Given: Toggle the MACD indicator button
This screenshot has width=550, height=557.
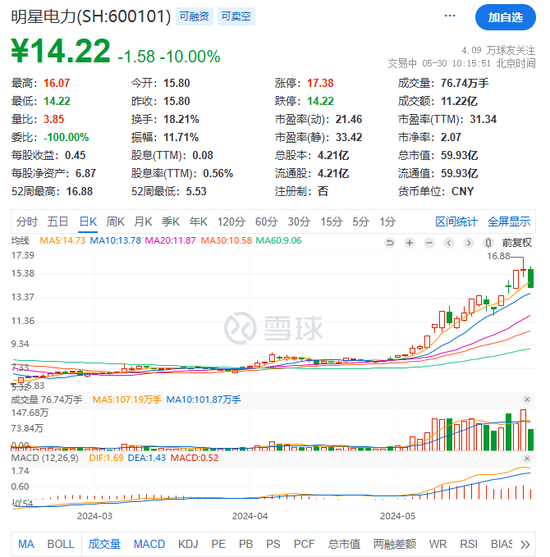Looking at the screenshot, I should pyautogui.click(x=149, y=544).
